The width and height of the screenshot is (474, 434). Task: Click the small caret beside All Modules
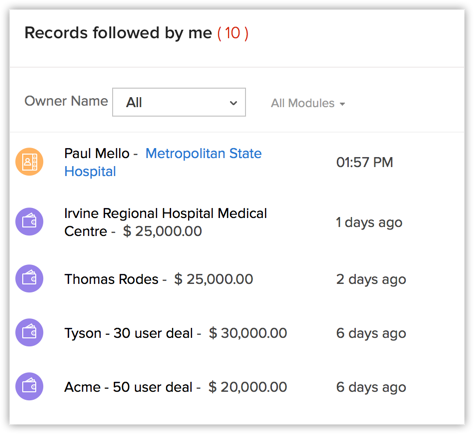[x=342, y=104]
